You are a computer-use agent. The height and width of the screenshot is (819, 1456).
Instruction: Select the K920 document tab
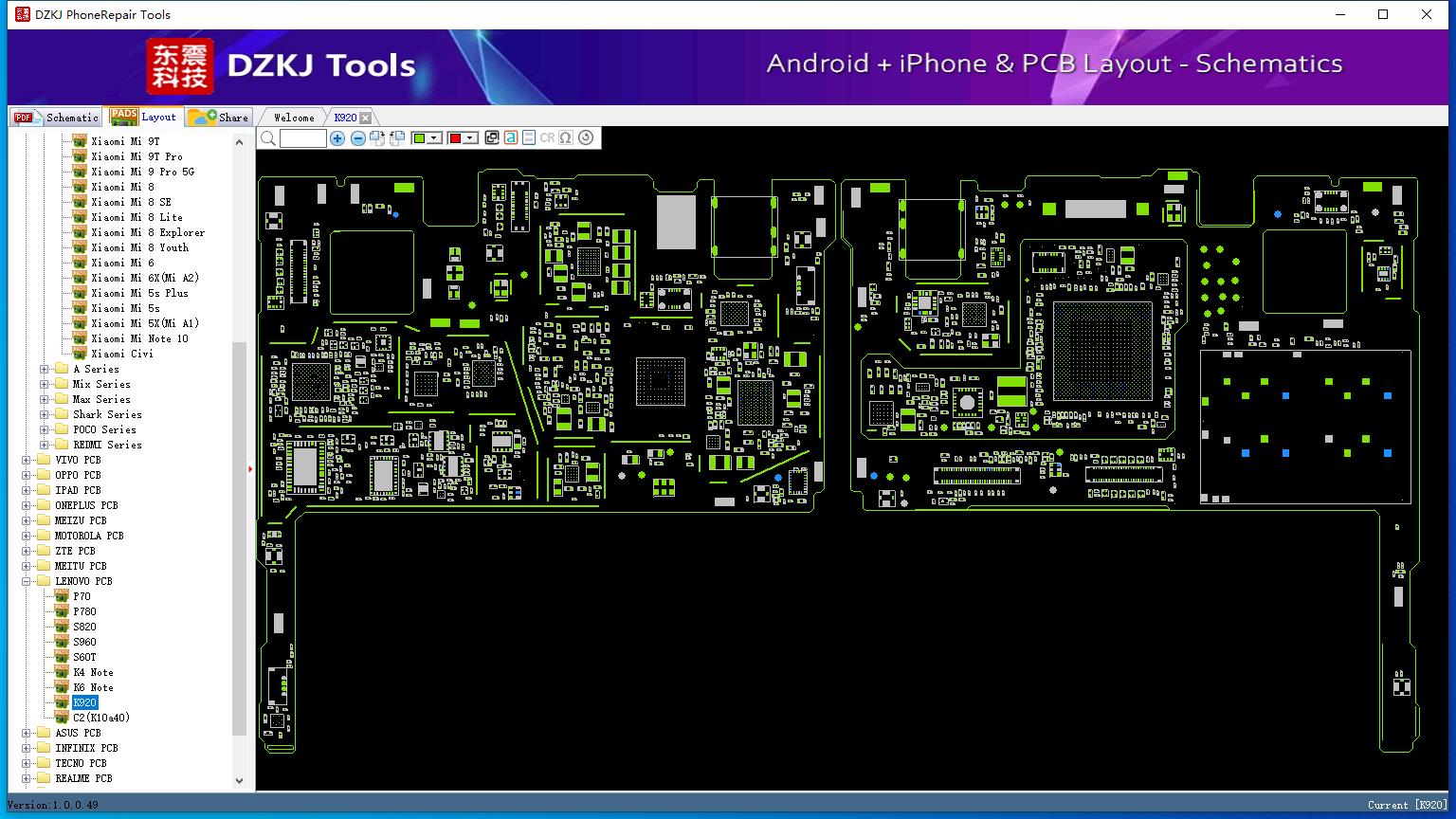tap(345, 118)
